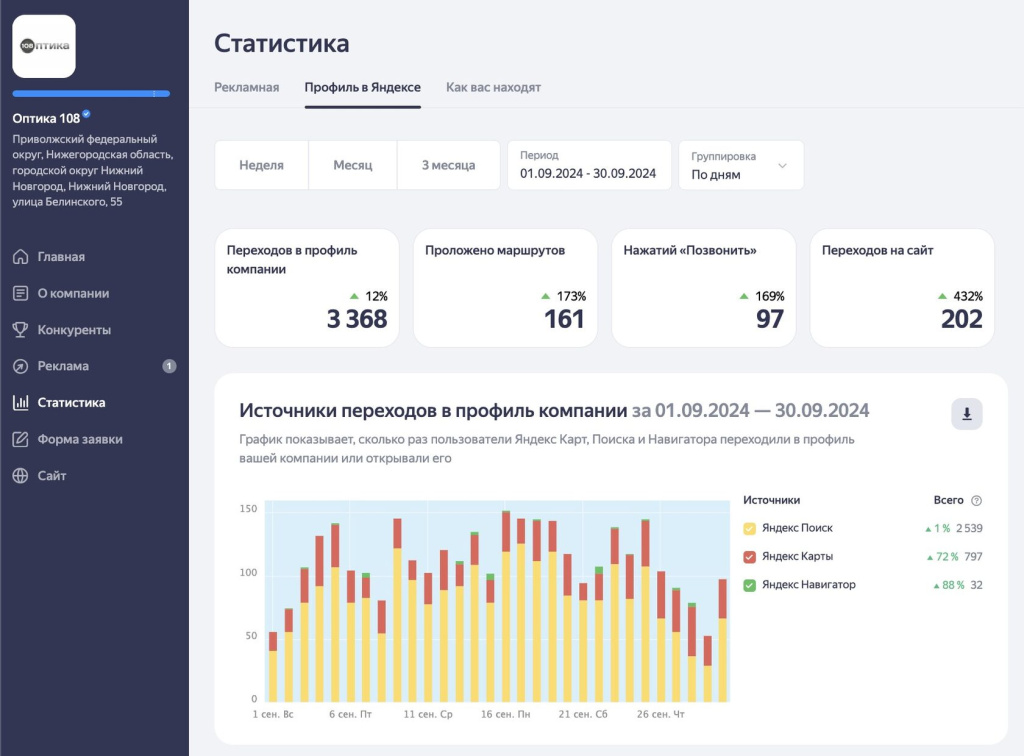Click the help icon beside Всего
Screen dimensions: 1024x756
click(976, 501)
